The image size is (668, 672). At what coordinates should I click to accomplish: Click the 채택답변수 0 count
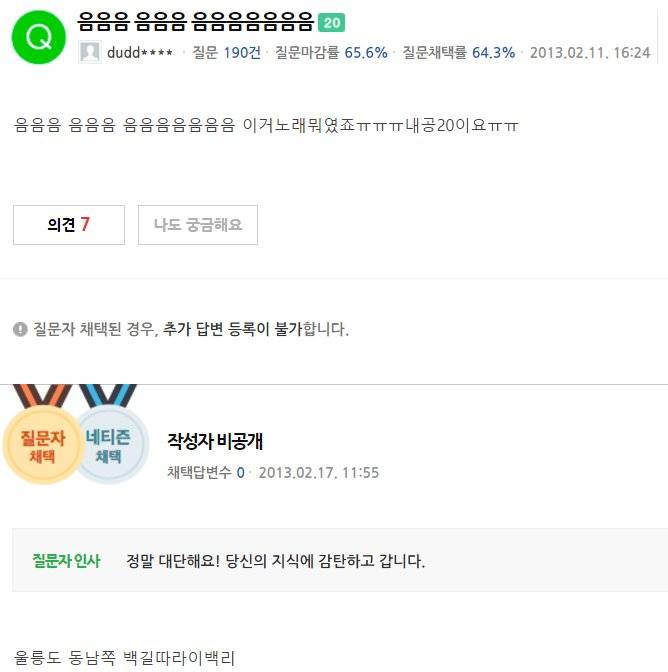coord(206,472)
